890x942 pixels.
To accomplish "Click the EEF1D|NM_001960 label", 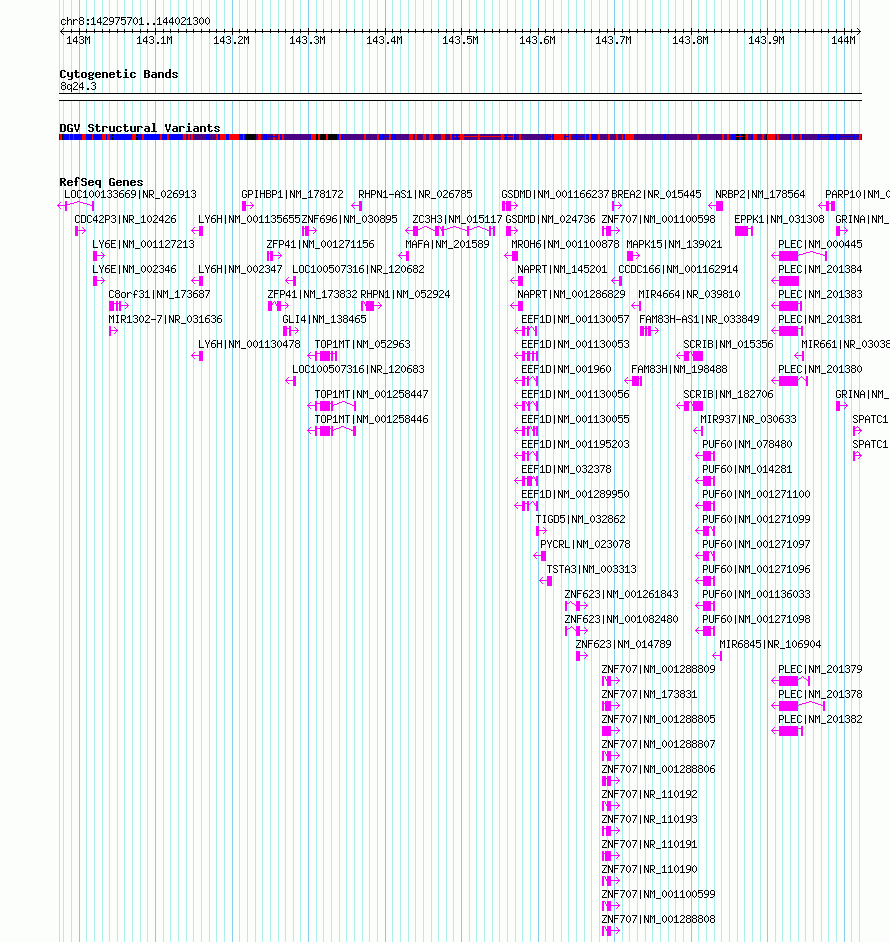I will [x=566, y=369].
